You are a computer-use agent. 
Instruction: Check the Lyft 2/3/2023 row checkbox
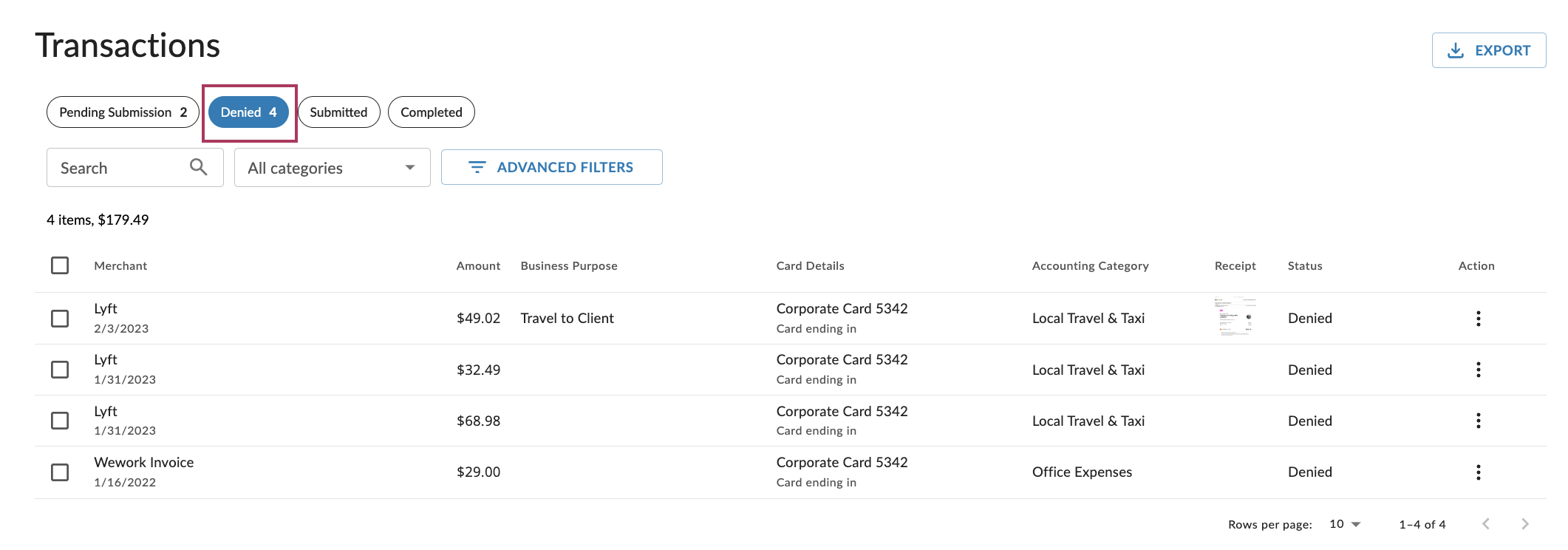click(x=60, y=319)
